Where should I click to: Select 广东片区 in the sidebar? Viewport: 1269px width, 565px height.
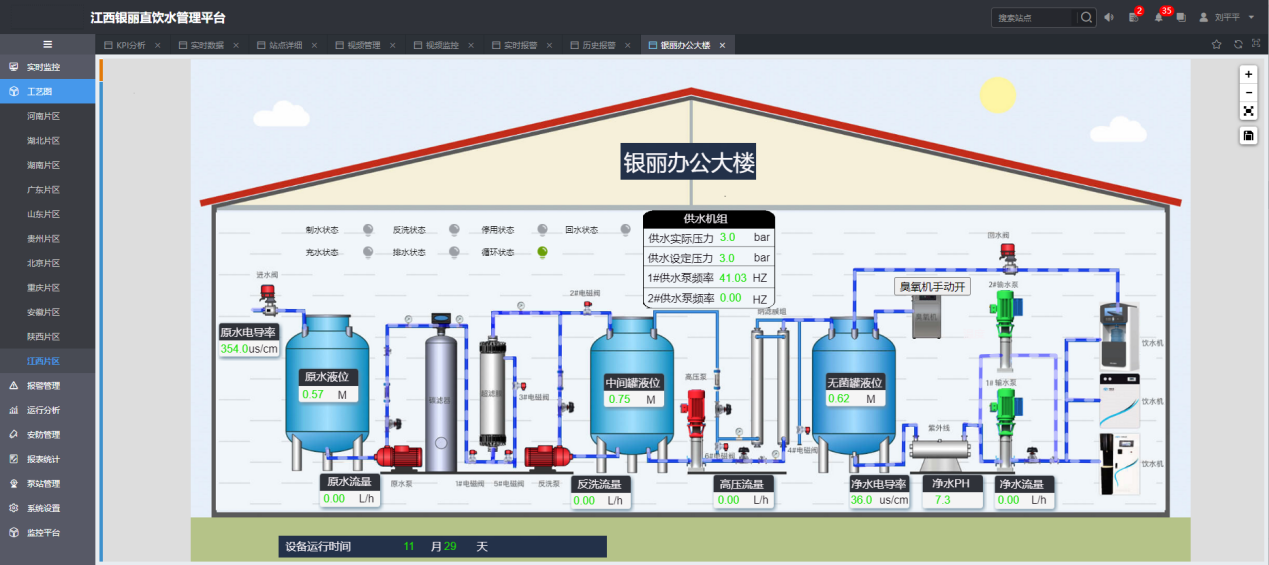[44, 189]
